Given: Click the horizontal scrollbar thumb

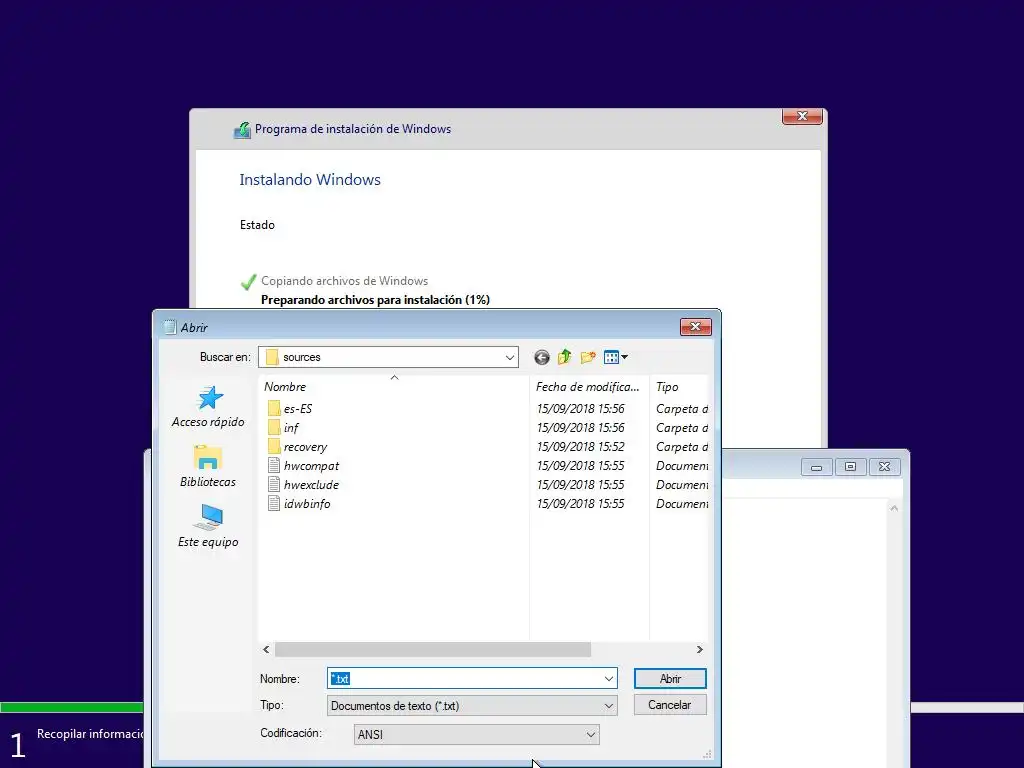Looking at the screenshot, I should [x=432, y=650].
